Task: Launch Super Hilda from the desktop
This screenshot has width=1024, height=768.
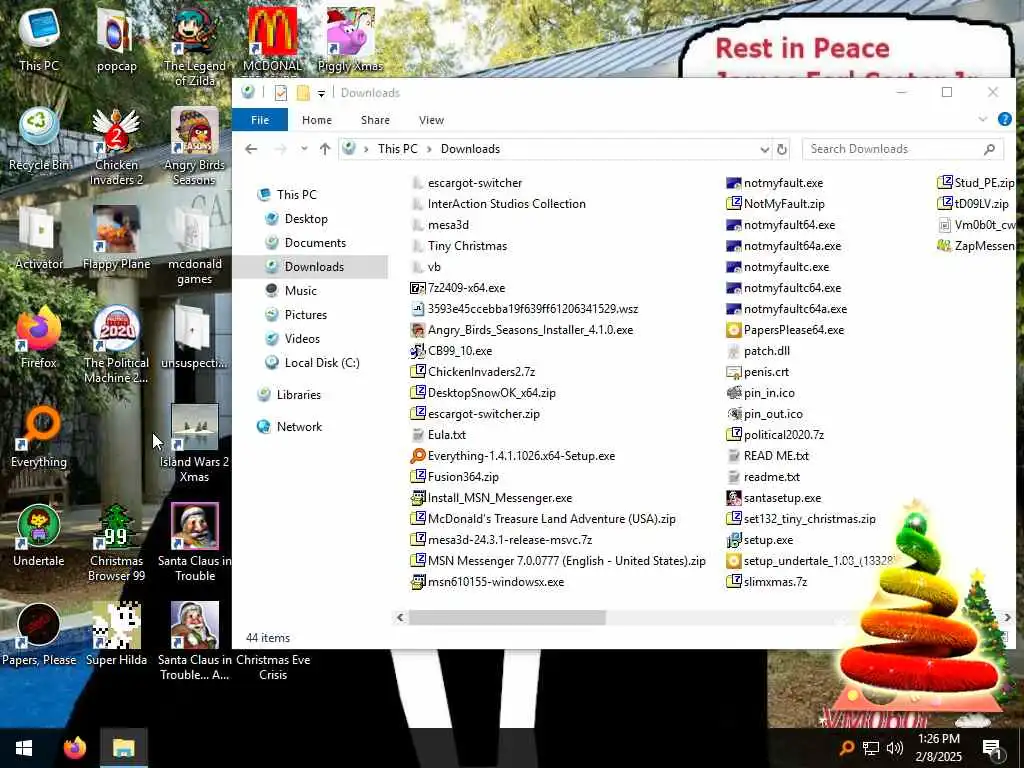Action: tap(116, 635)
